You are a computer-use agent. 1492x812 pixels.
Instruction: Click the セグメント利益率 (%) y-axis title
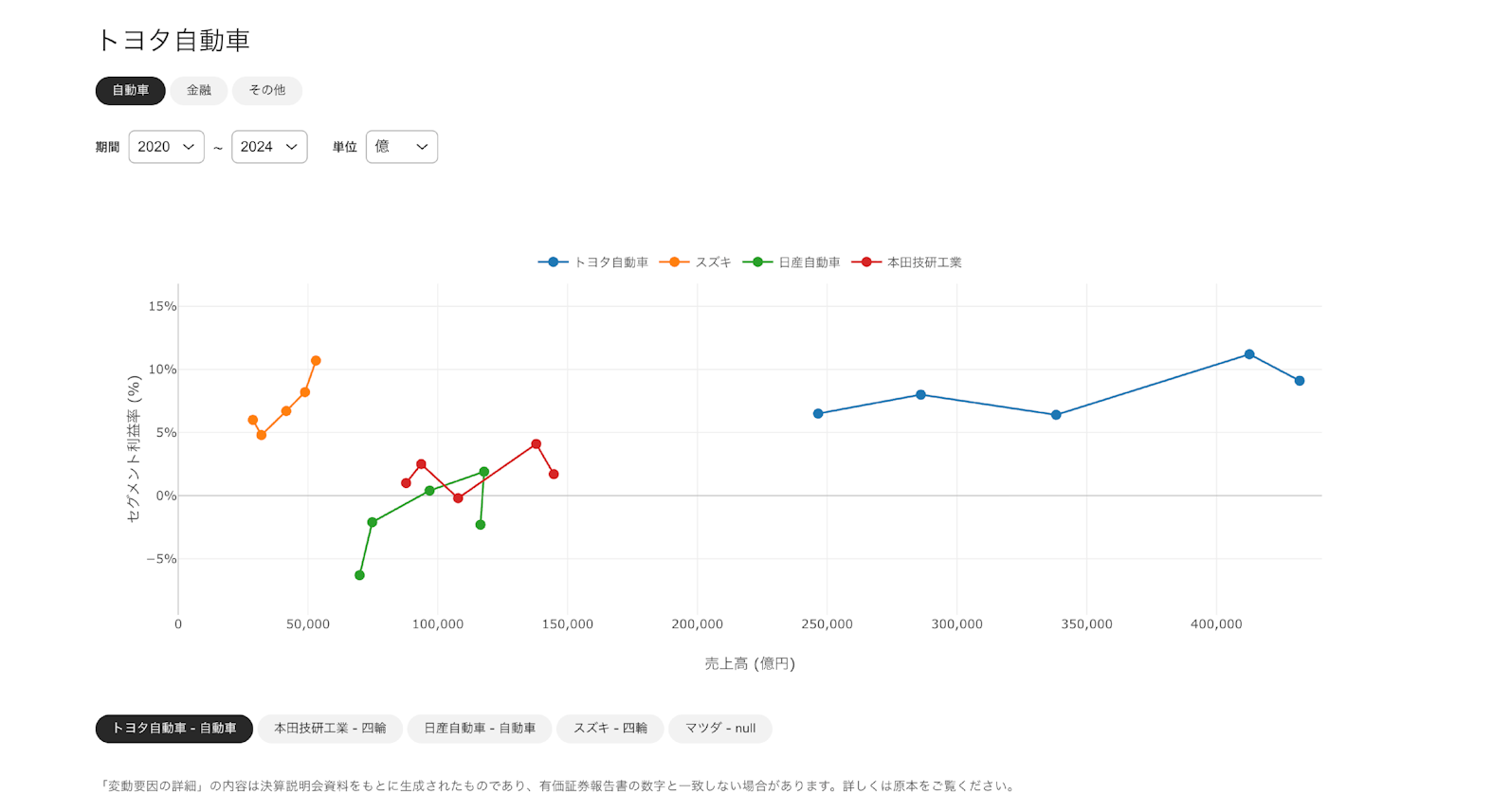pyautogui.click(x=134, y=449)
